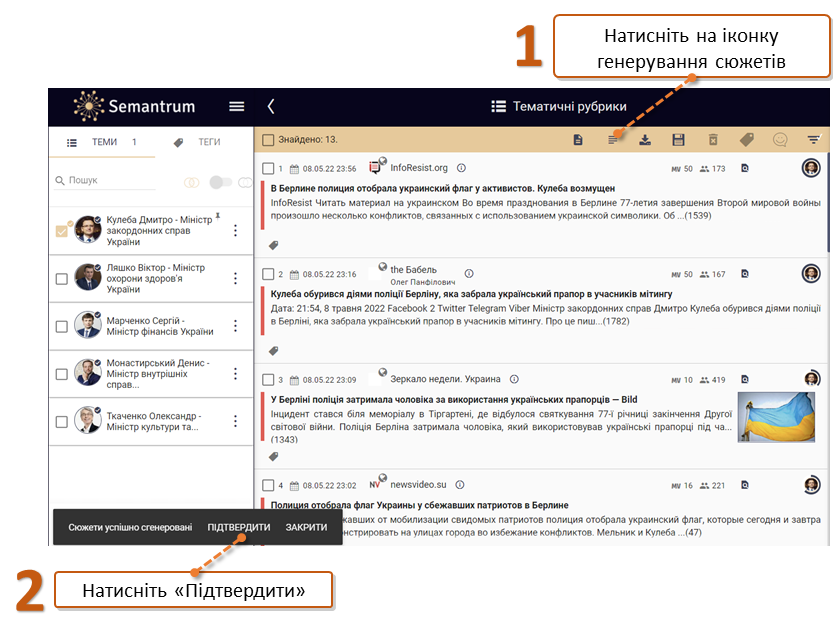Select the checkbox for article 2
This screenshot has width=833, height=621.
[268, 274]
